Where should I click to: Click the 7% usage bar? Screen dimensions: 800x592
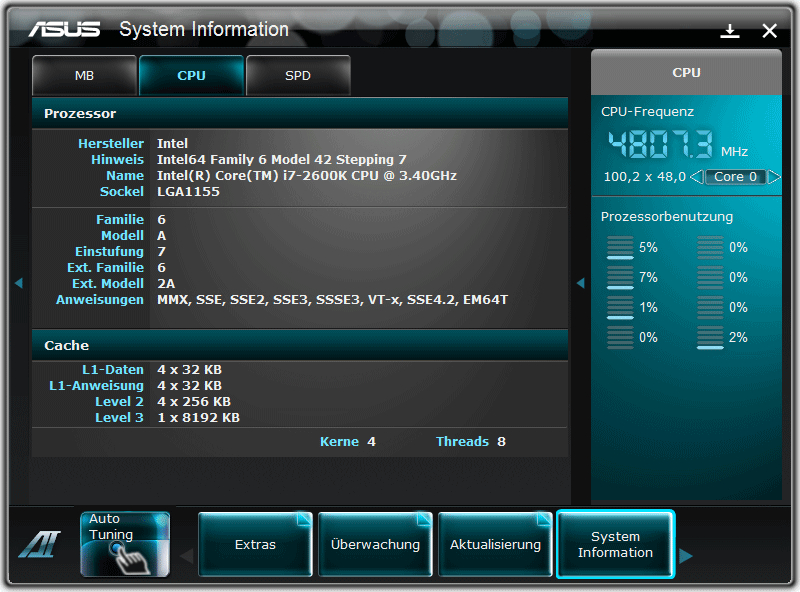pyautogui.click(x=620, y=278)
